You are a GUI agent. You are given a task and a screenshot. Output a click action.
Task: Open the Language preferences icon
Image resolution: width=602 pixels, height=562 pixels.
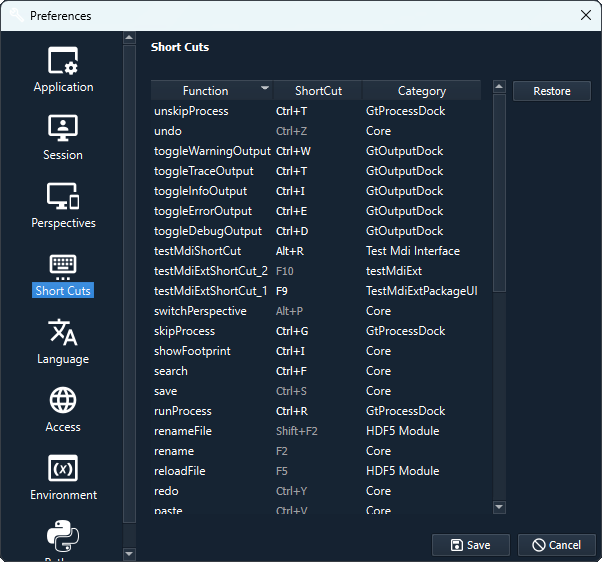tap(63, 332)
